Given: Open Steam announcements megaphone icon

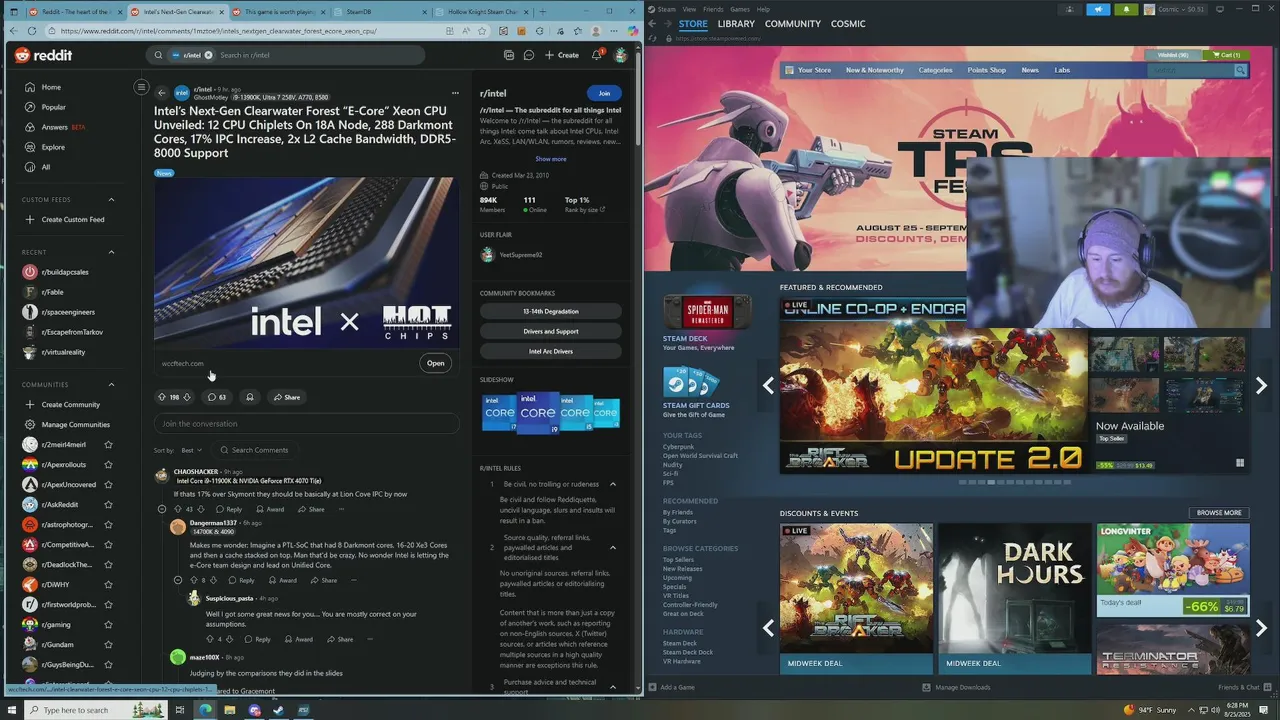Looking at the screenshot, I should [x=1098, y=9].
